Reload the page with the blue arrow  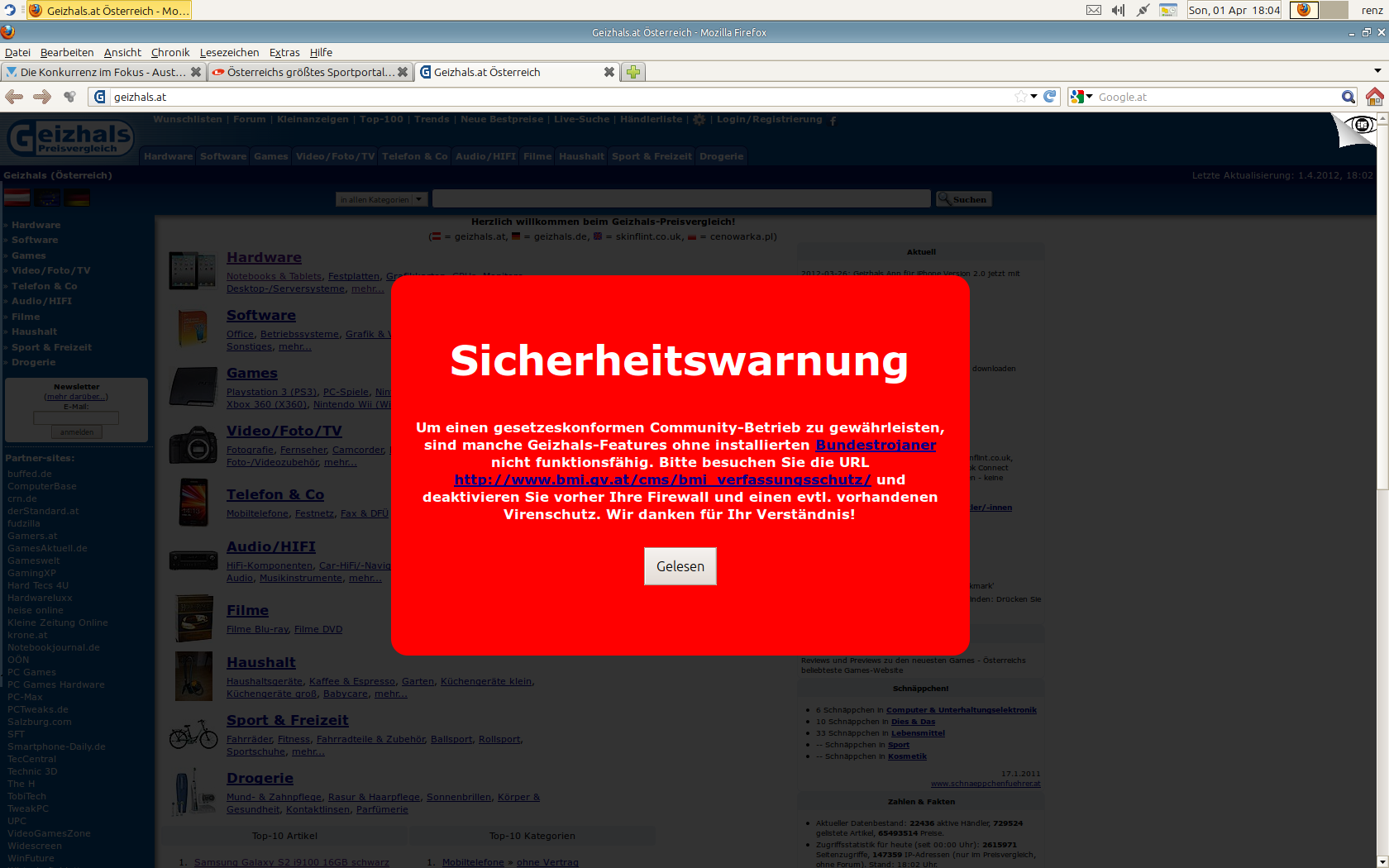click(1050, 97)
